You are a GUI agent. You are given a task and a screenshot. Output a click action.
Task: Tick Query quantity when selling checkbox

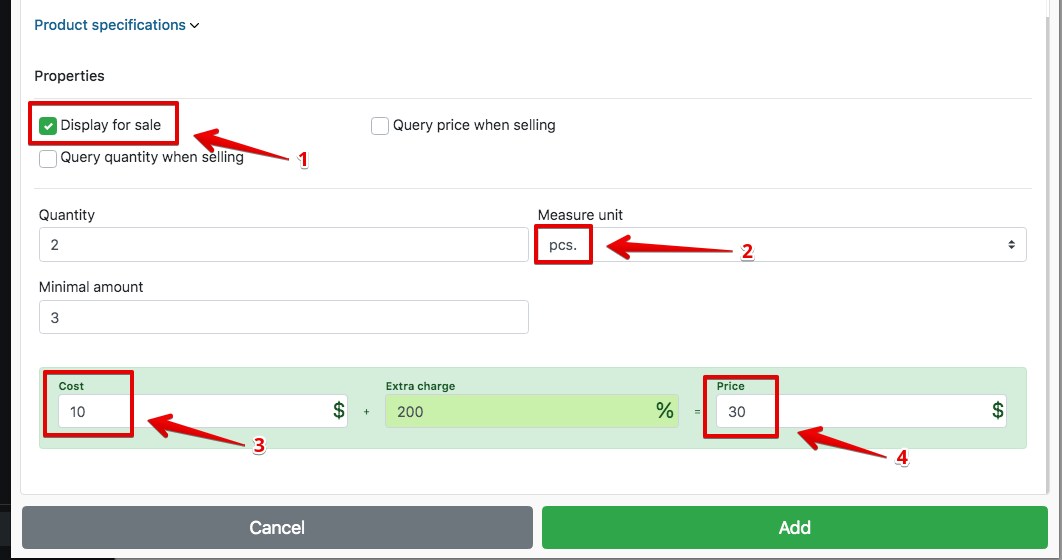point(48,158)
